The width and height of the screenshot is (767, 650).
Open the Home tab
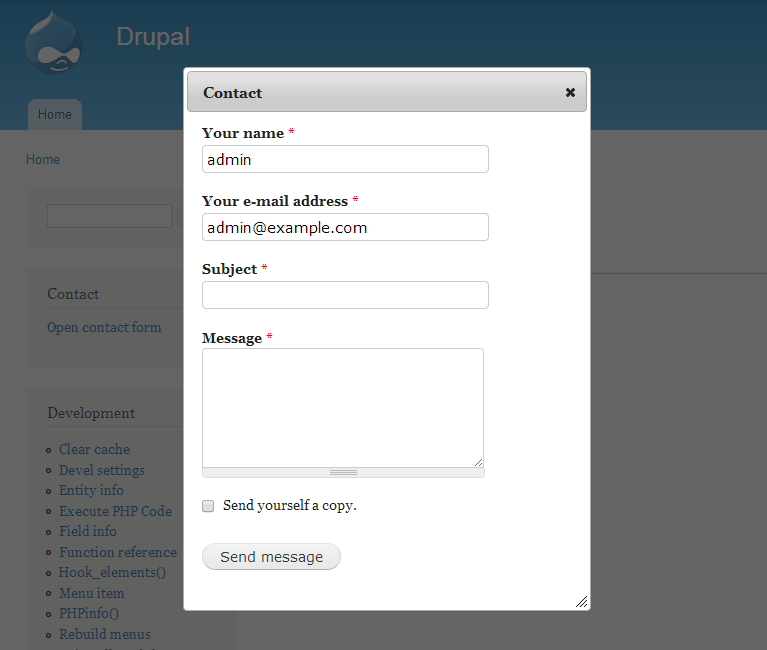coord(55,114)
